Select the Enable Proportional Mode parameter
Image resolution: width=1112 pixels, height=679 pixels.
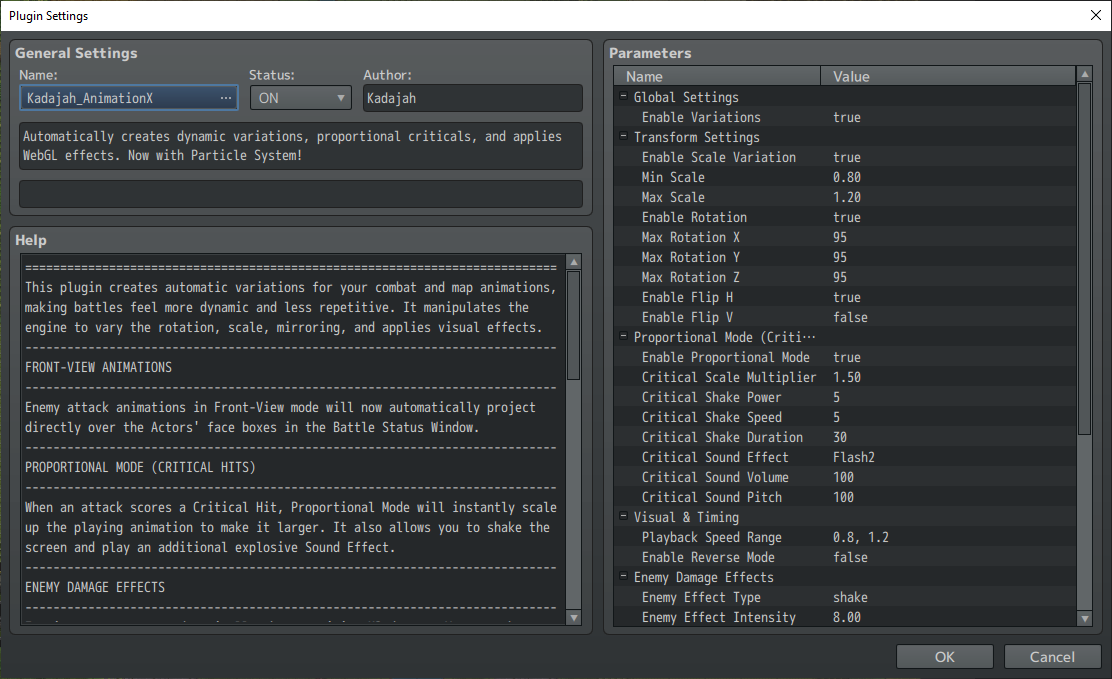pyautogui.click(x=845, y=357)
